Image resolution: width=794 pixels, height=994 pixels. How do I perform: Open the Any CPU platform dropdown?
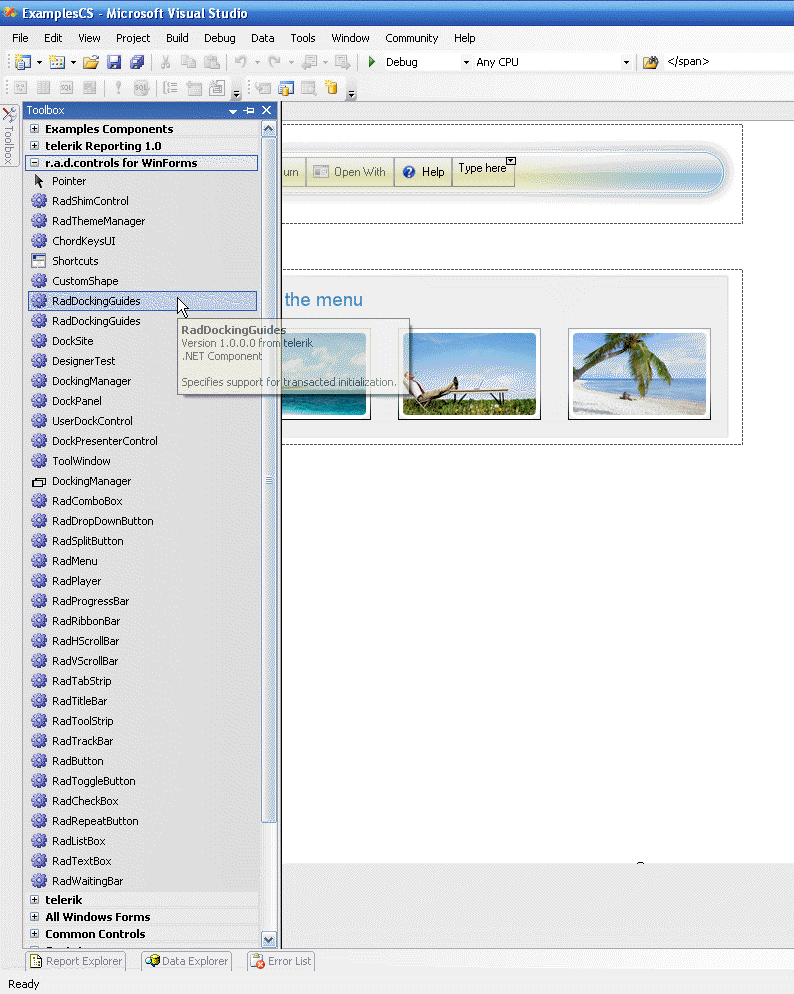click(626, 62)
